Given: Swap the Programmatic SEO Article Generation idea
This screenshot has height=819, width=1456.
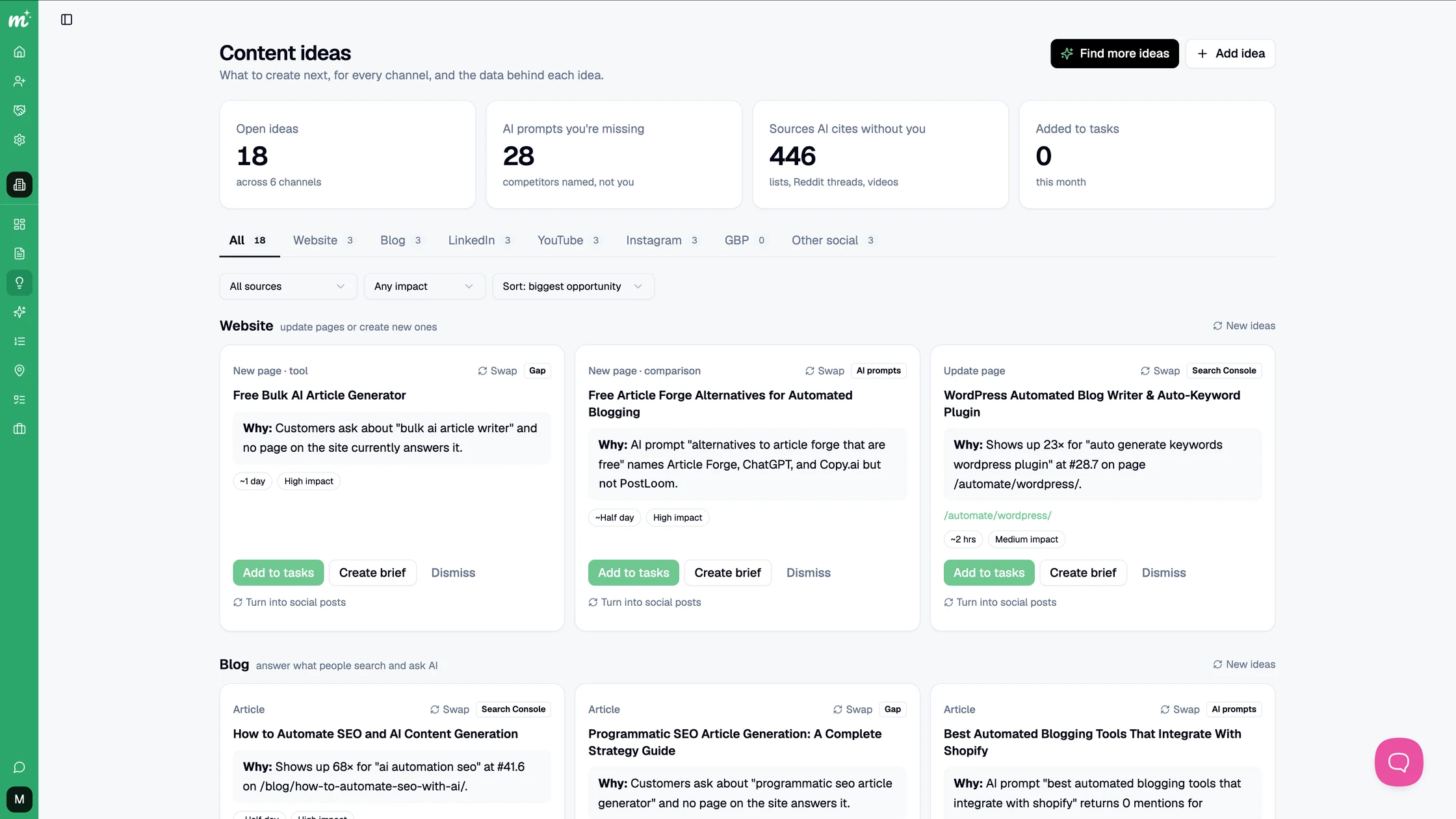Looking at the screenshot, I should click(x=853, y=710).
